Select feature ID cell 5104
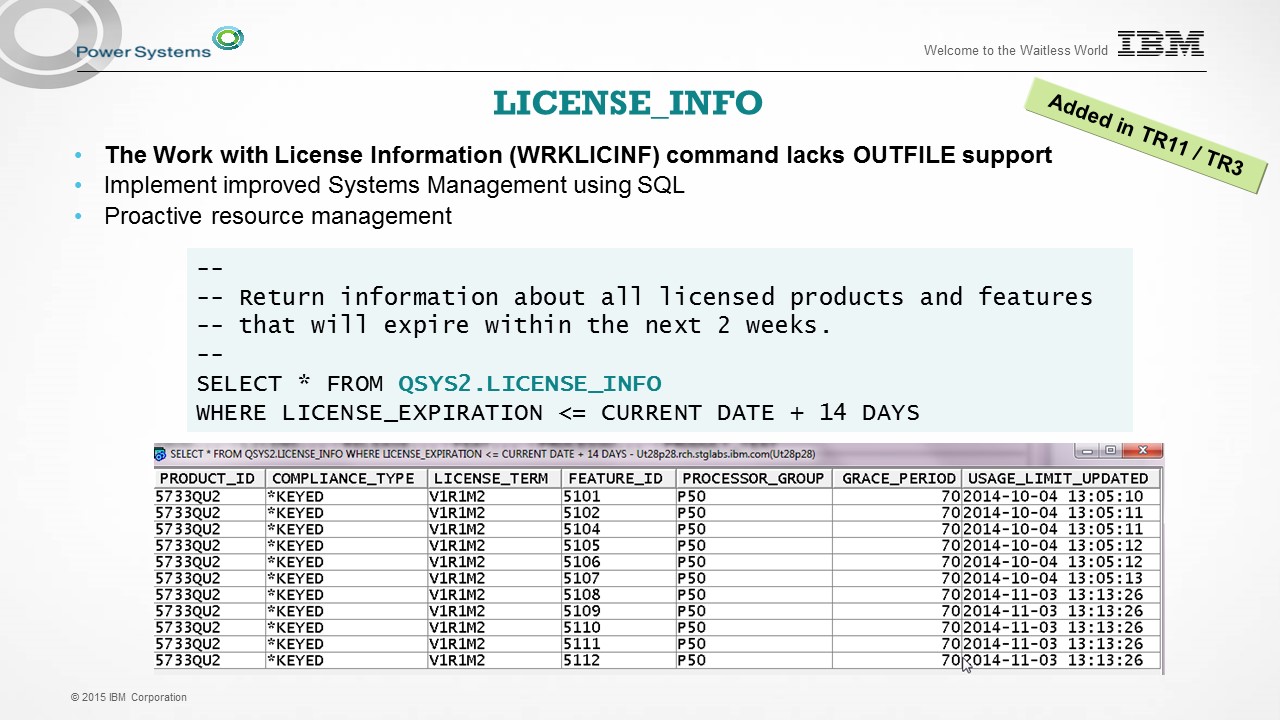 [618, 529]
